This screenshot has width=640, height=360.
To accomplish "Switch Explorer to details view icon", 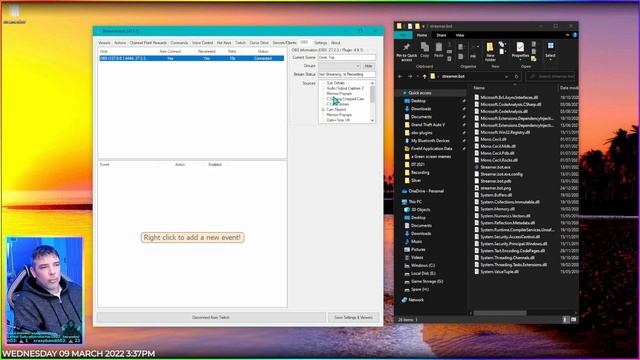I will (x=565, y=320).
